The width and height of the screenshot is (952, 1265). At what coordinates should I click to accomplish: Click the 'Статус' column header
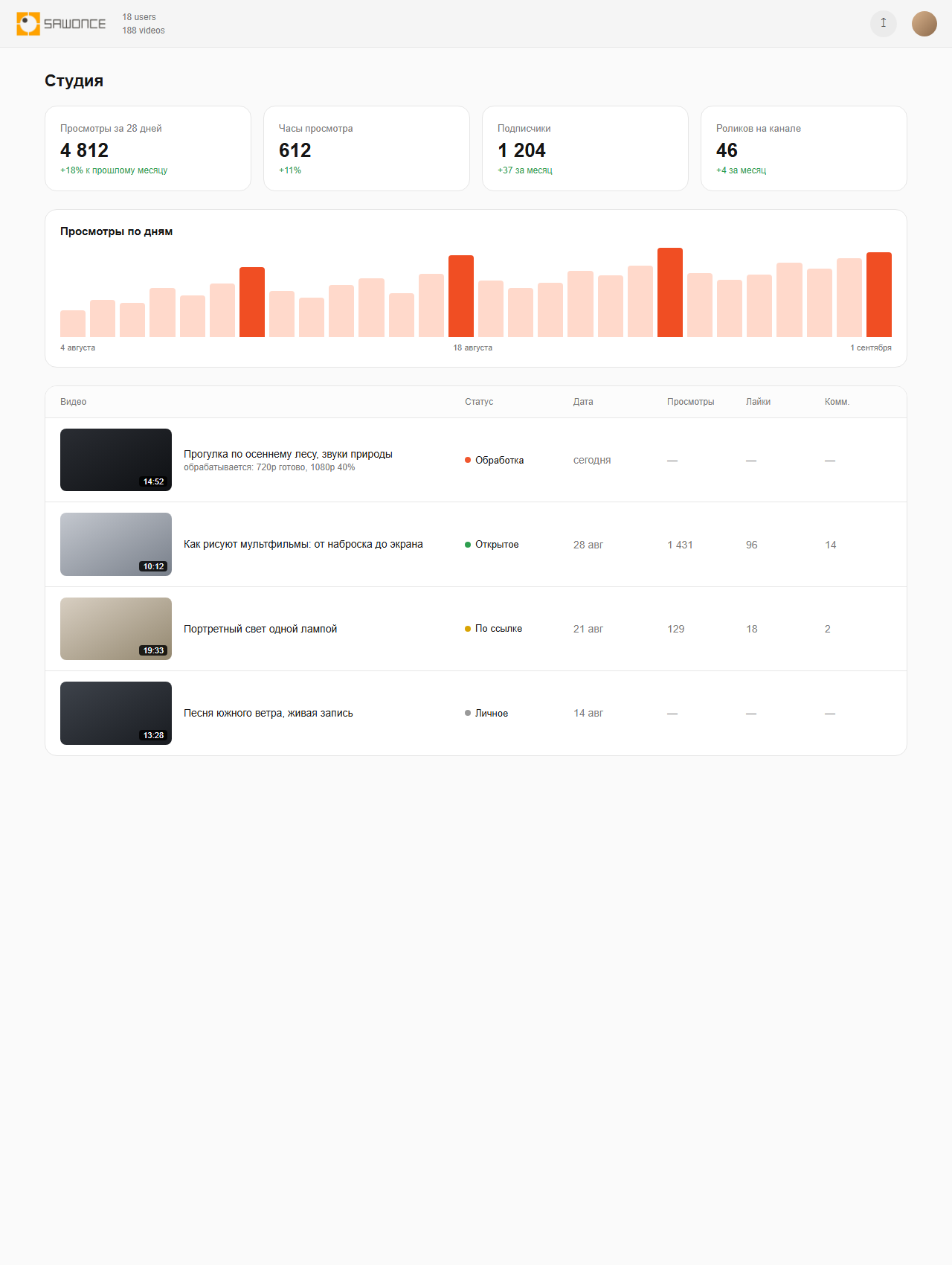pyautogui.click(x=479, y=402)
